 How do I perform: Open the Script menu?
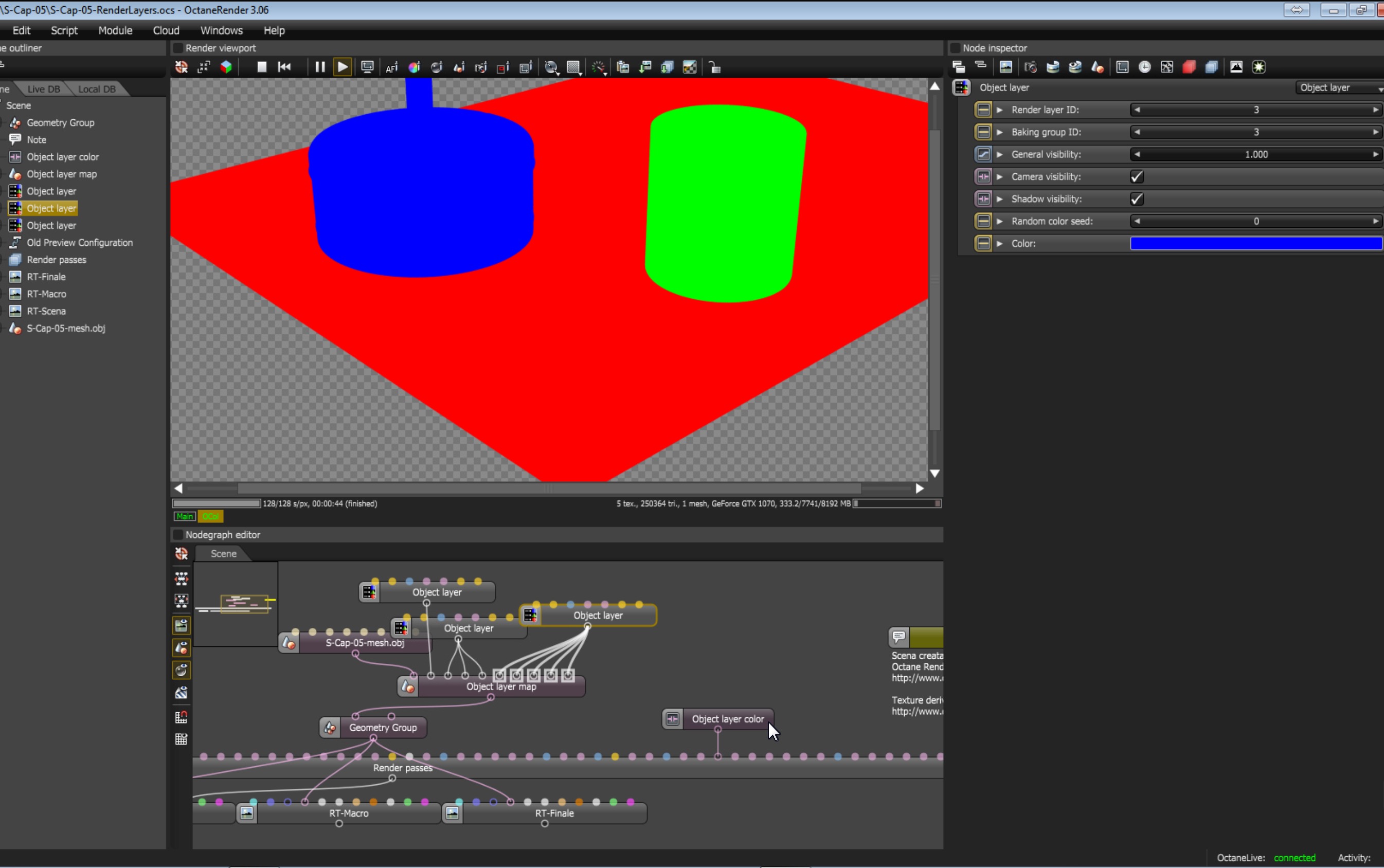click(x=64, y=30)
